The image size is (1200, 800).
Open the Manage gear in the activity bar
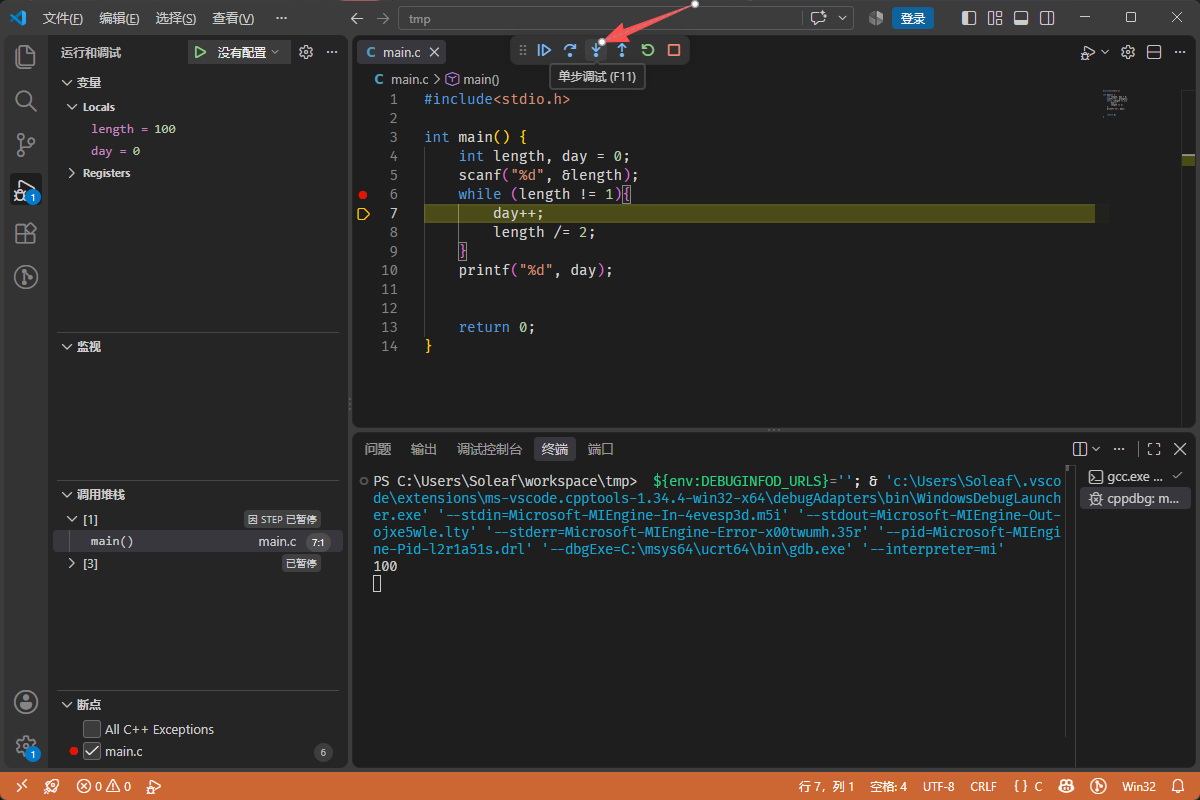click(26, 746)
